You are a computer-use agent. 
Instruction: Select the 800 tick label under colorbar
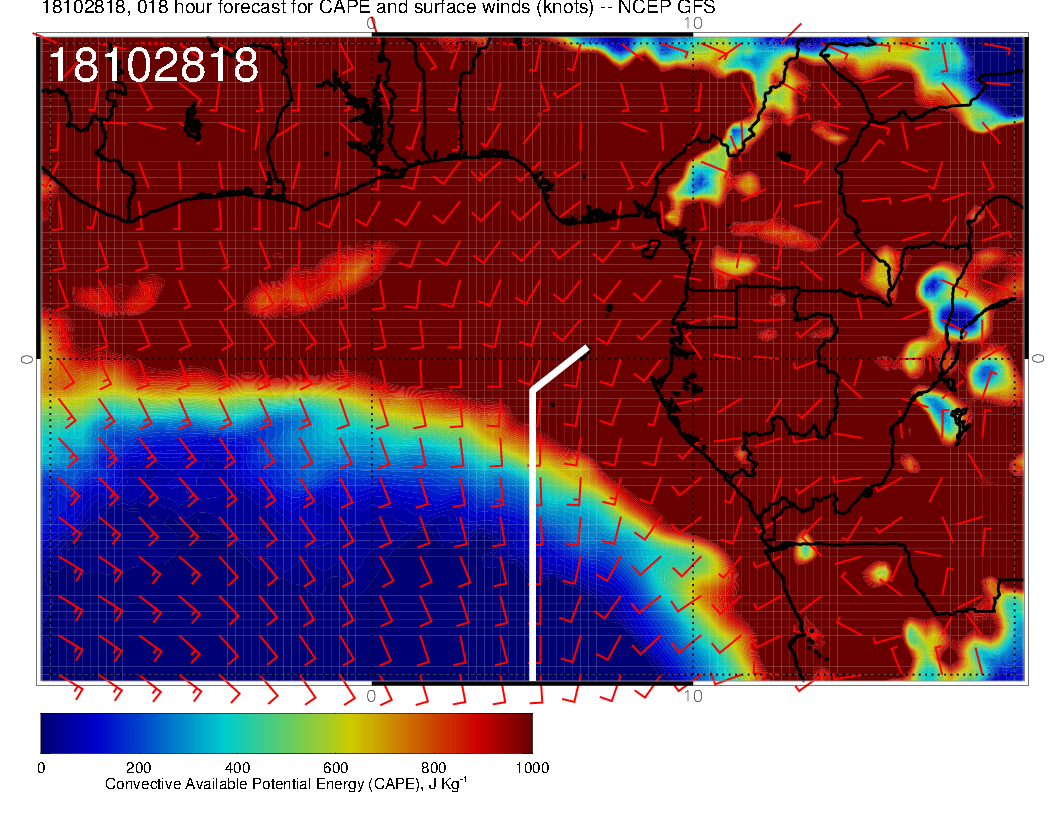[x=433, y=768]
